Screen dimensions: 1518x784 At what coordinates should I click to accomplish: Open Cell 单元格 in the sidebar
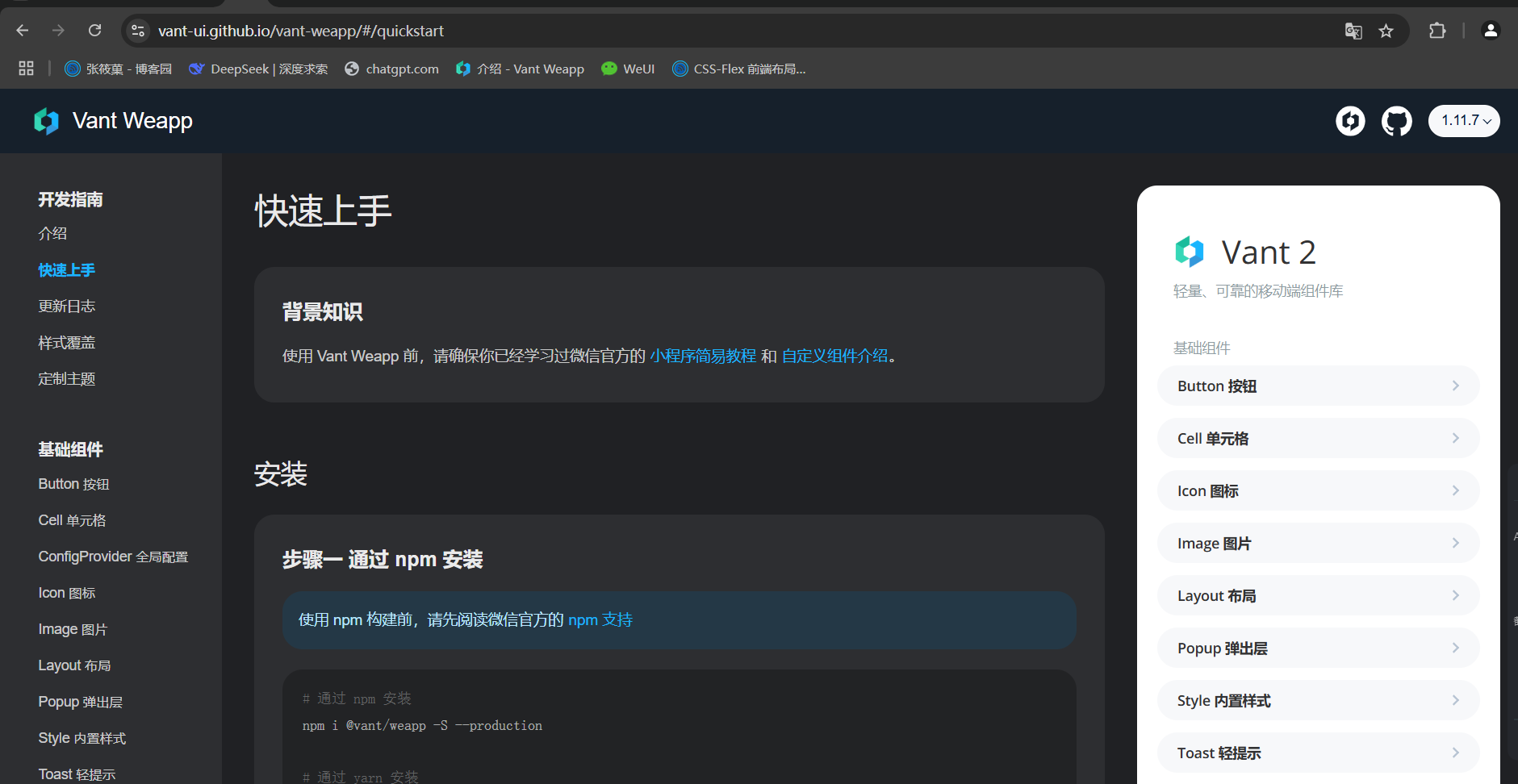[72, 520]
